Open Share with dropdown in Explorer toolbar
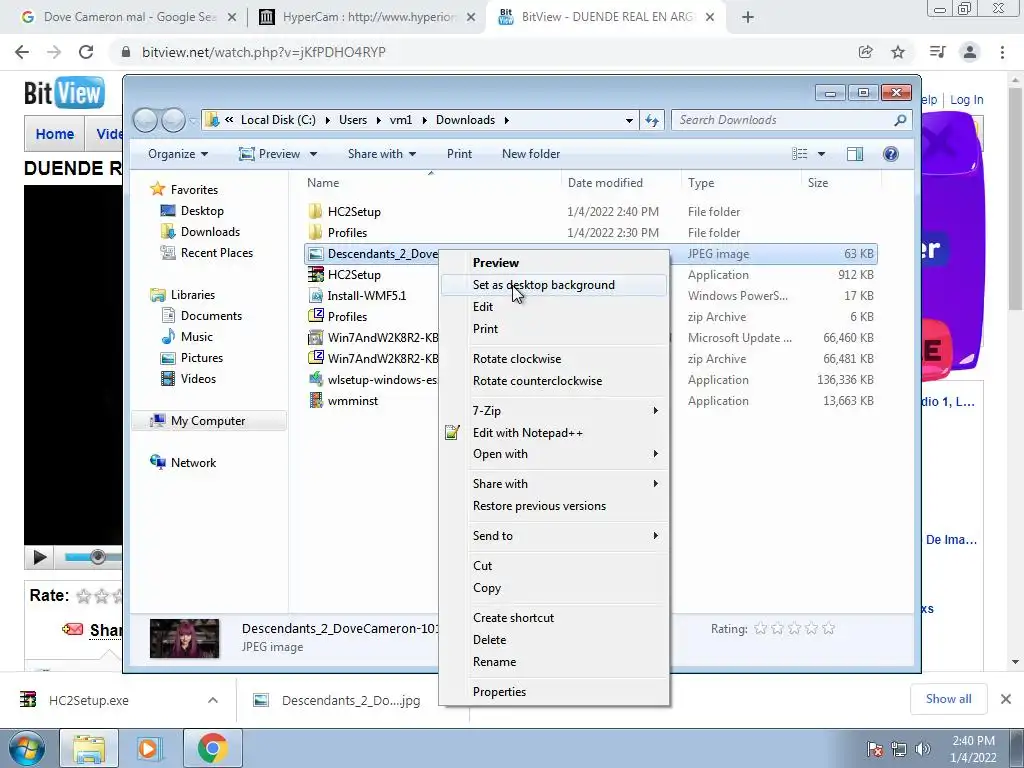 (381, 154)
